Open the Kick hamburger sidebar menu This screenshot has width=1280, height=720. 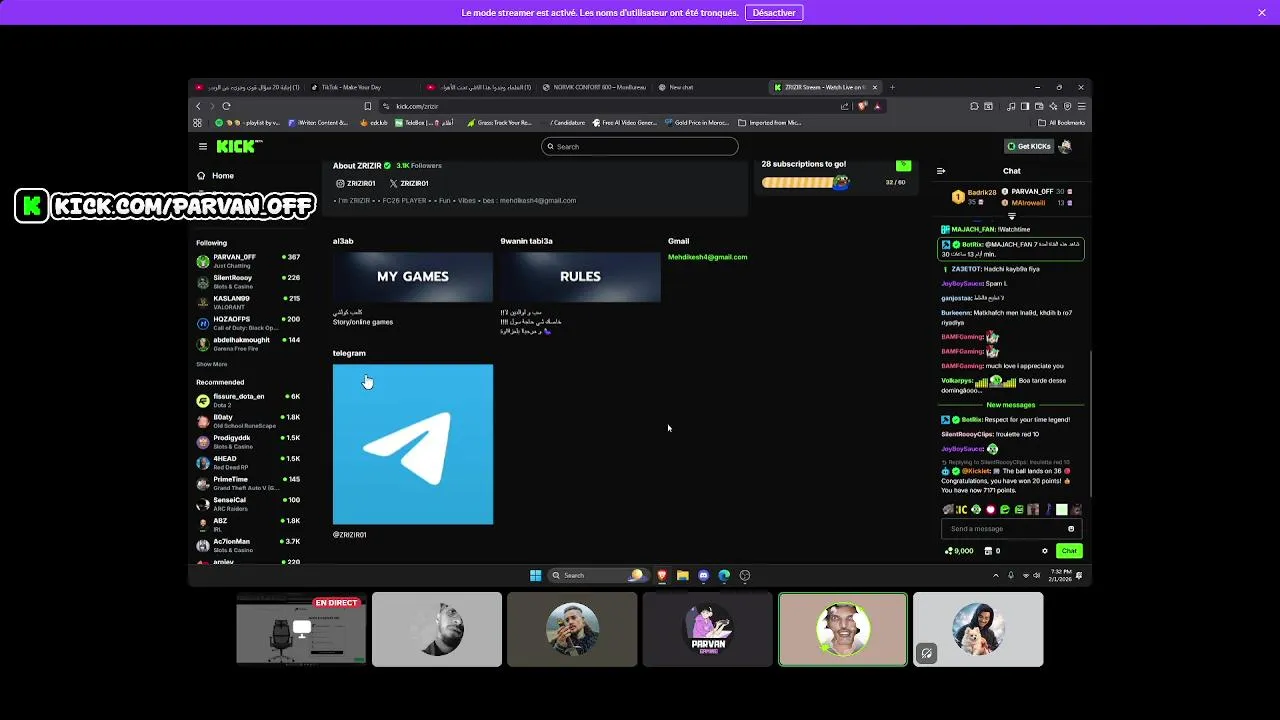click(202, 147)
